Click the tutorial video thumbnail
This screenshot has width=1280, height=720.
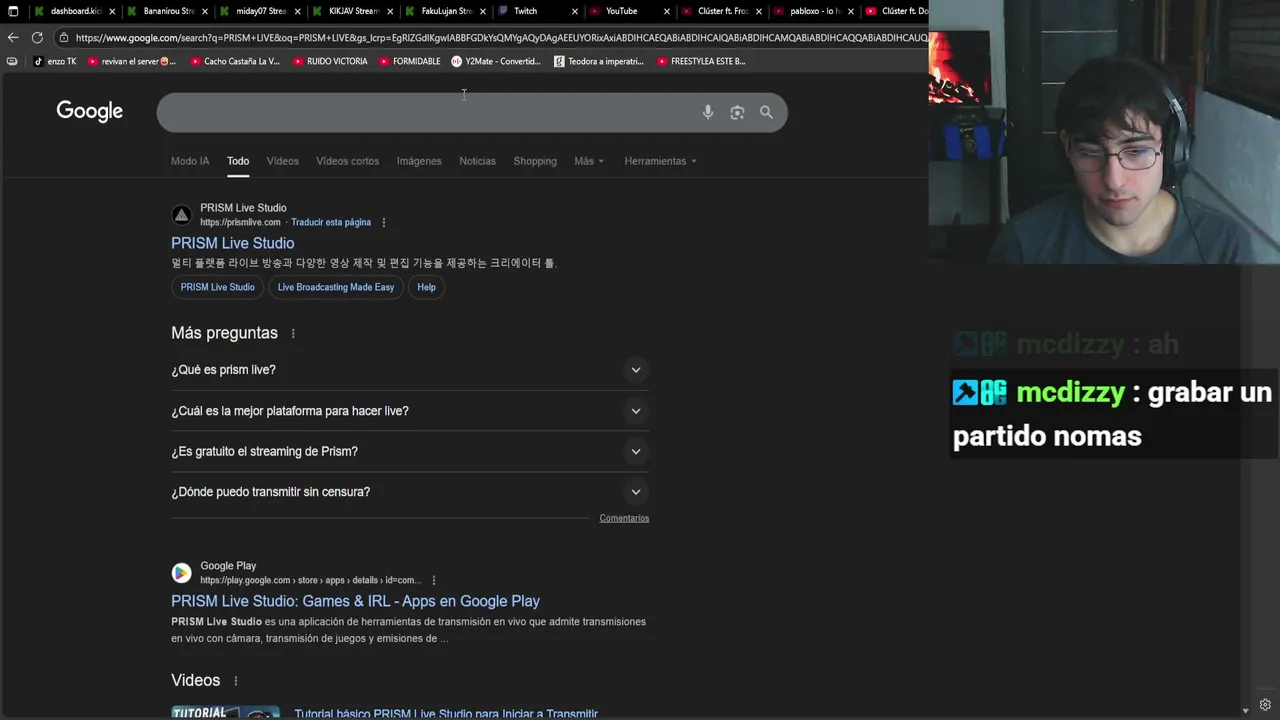(x=225, y=712)
